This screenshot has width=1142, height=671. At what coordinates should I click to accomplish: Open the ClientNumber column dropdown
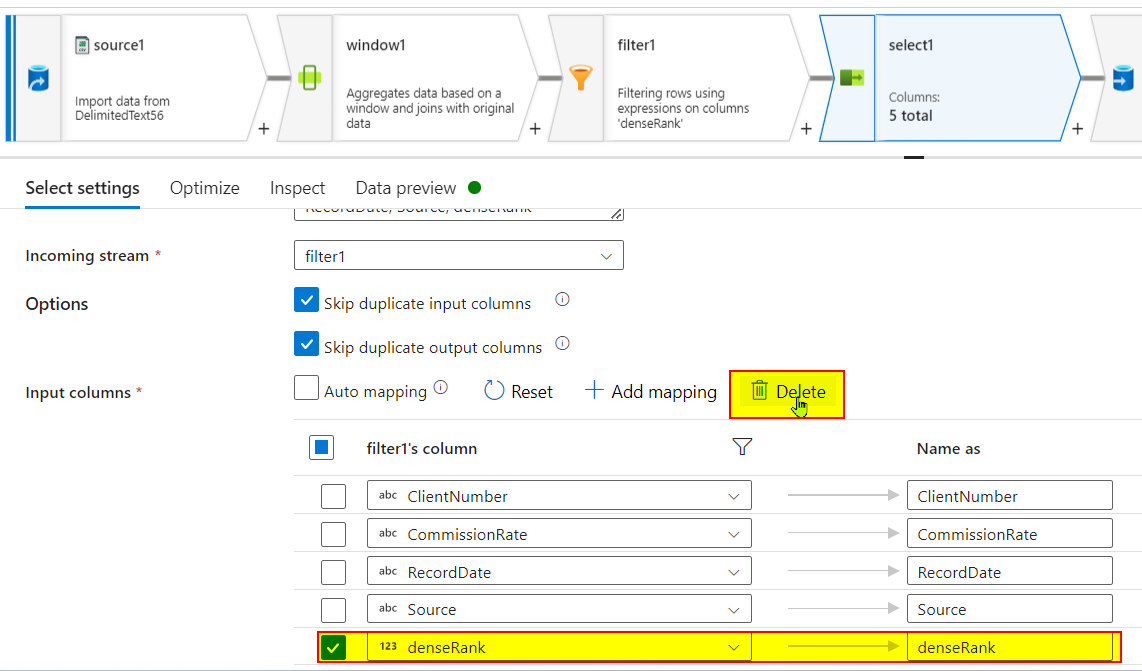[x=735, y=495]
